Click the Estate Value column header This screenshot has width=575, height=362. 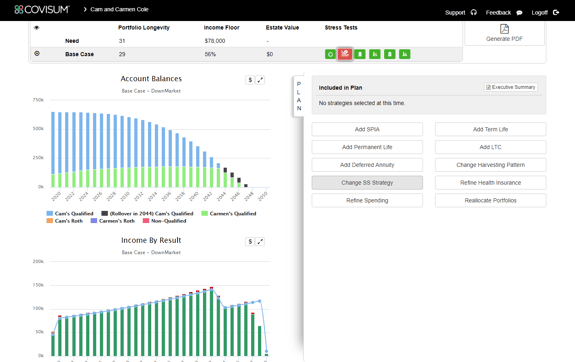coord(282,28)
